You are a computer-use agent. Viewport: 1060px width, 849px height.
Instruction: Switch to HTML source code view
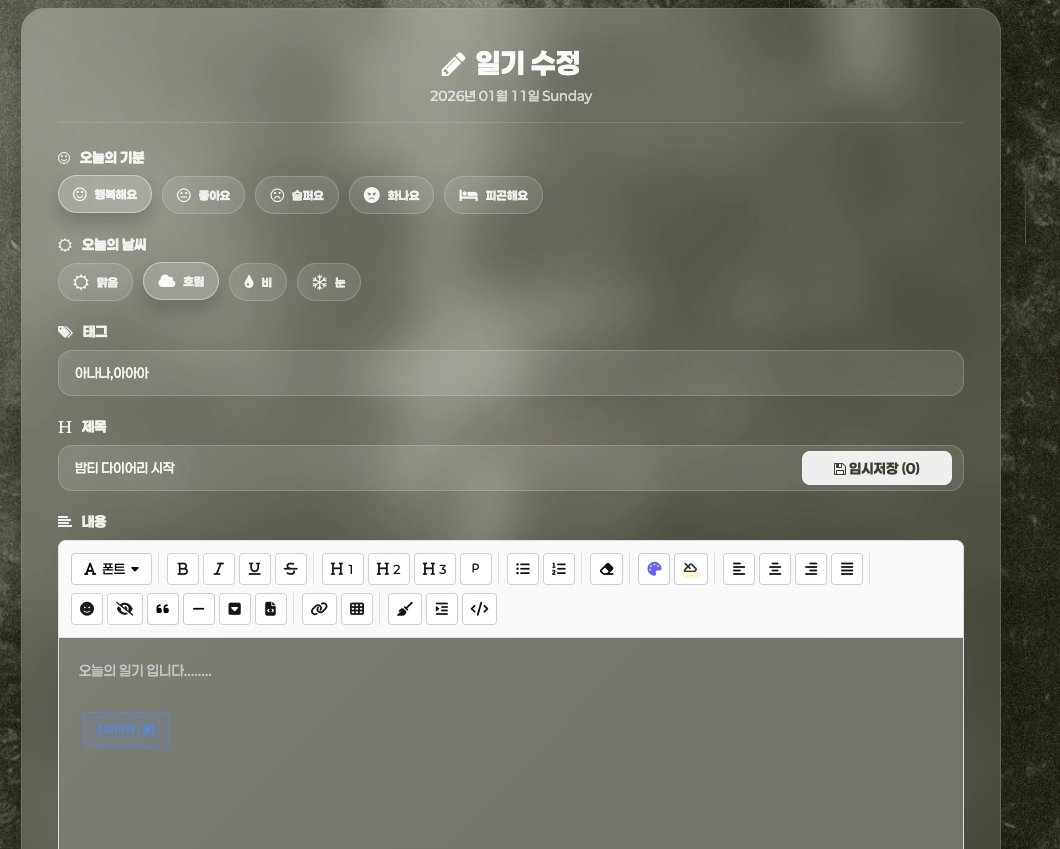(479, 609)
